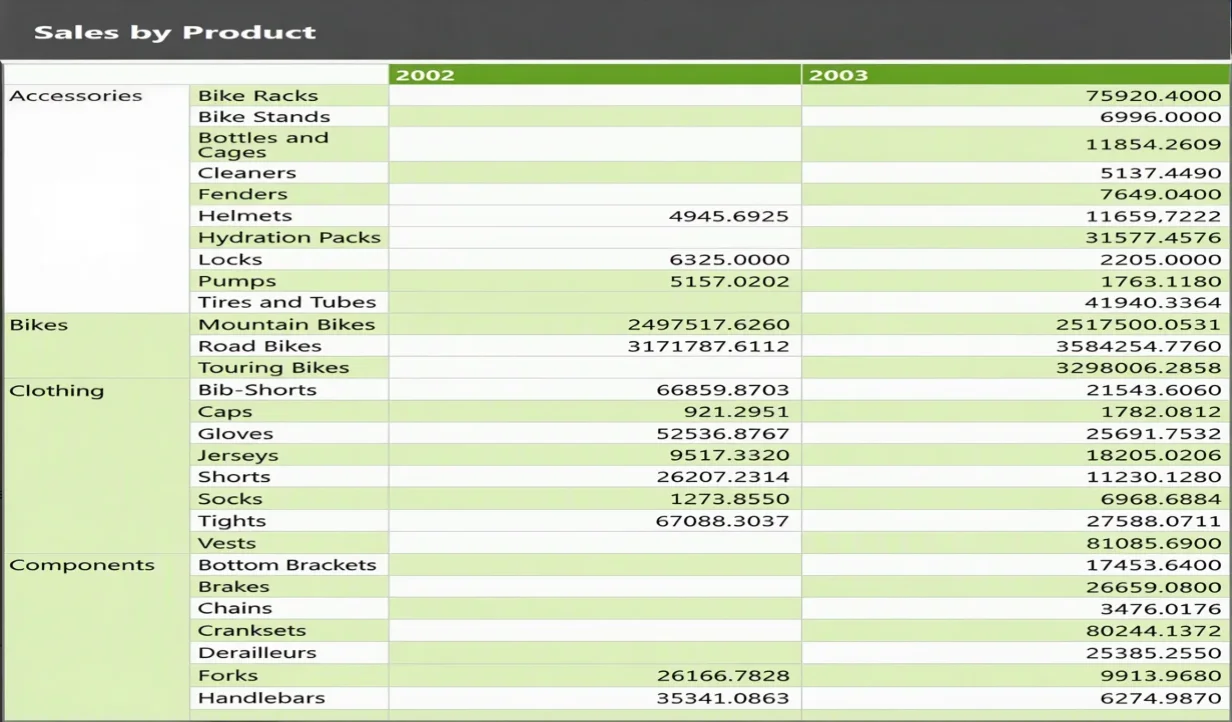Click the Bottles and Cages product
Screen dimensions: 1232x722
pos(263,145)
